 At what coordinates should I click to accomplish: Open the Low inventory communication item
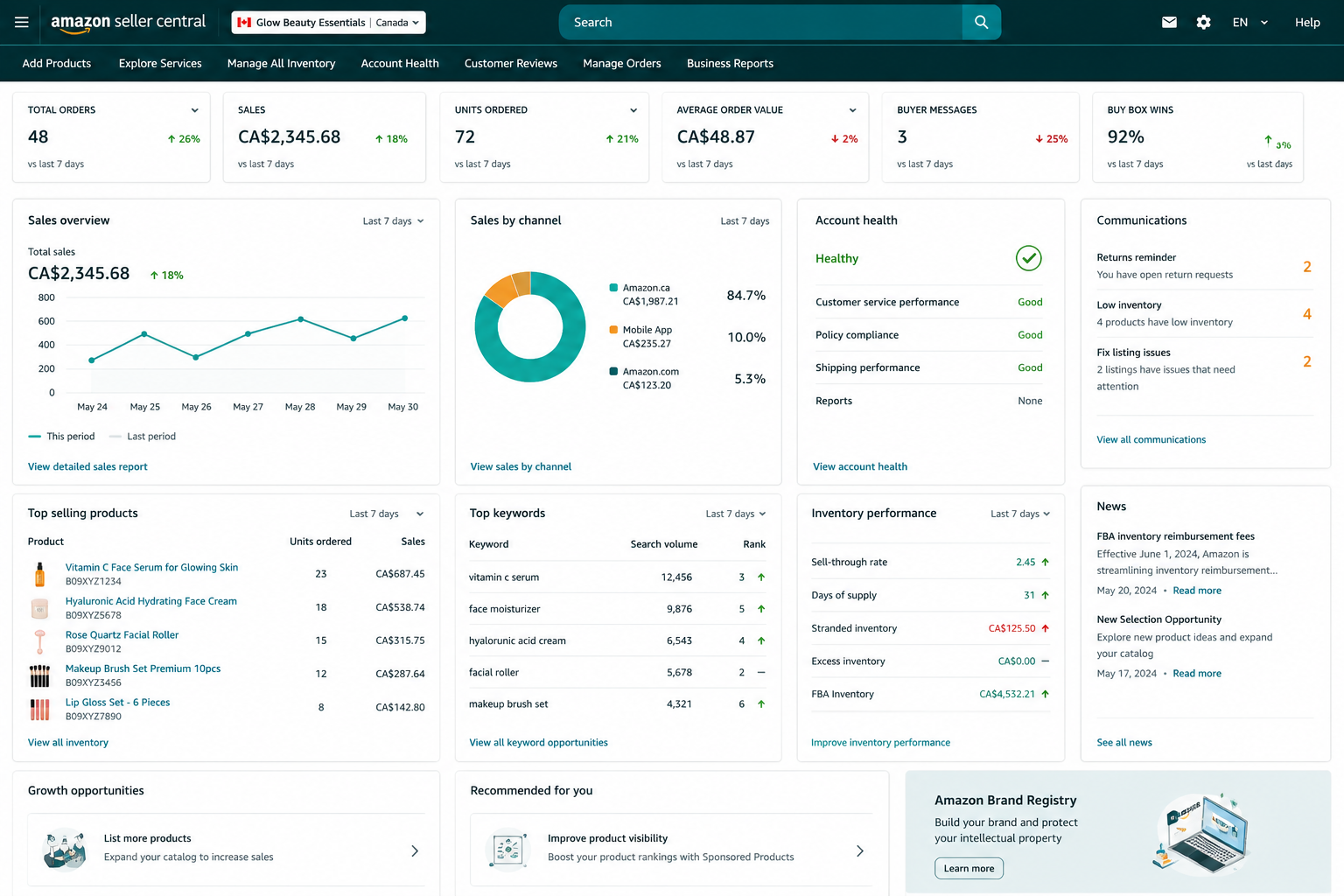(1204, 313)
